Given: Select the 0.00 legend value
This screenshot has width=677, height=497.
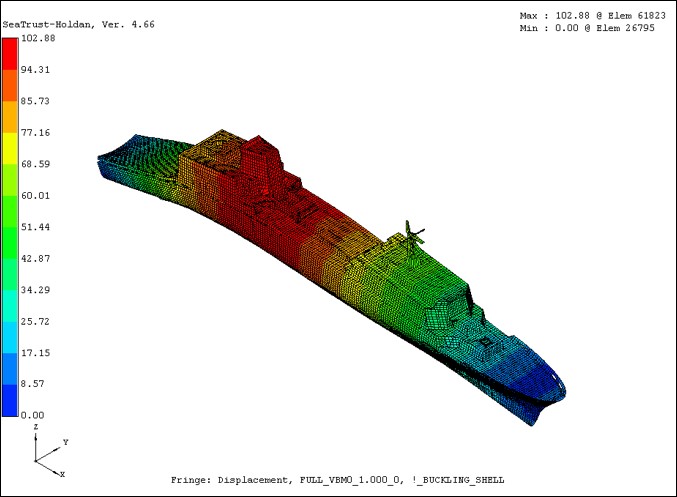Looking at the screenshot, I should pyautogui.click(x=33, y=415).
